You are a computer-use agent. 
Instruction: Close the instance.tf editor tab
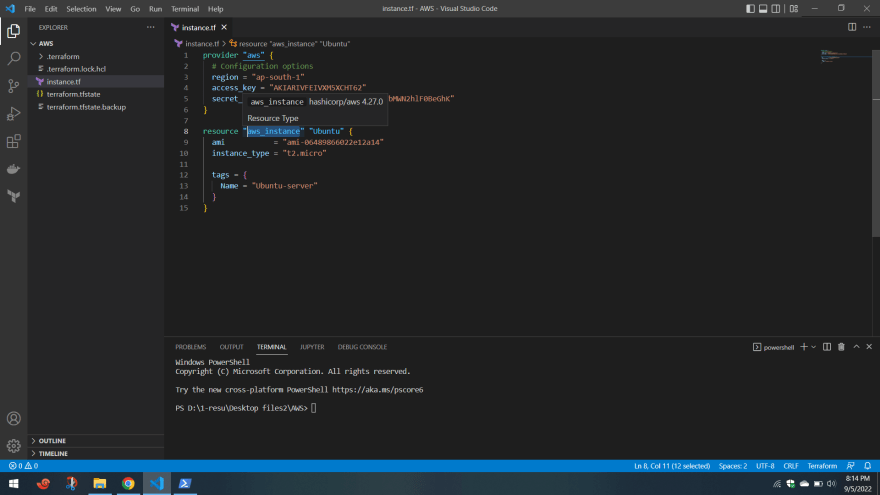(224, 27)
